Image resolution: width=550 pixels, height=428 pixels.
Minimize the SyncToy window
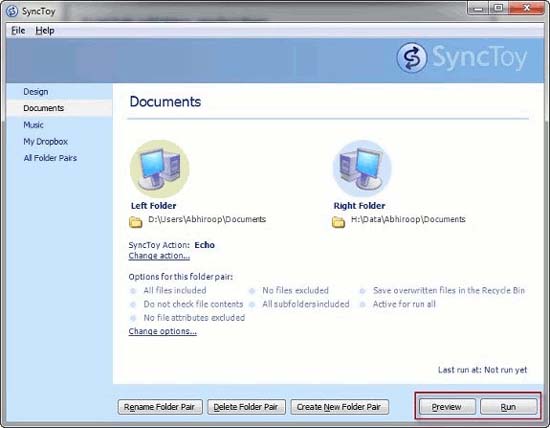478,8
